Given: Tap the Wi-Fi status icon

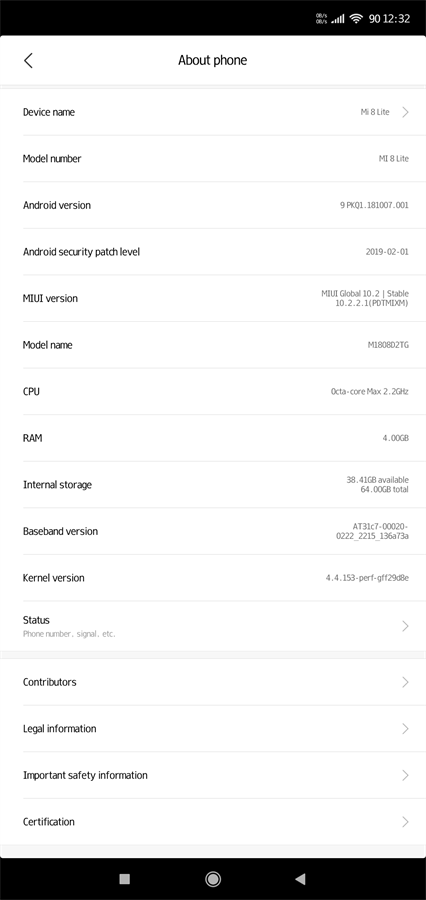Looking at the screenshot, I should pos(356,19).
